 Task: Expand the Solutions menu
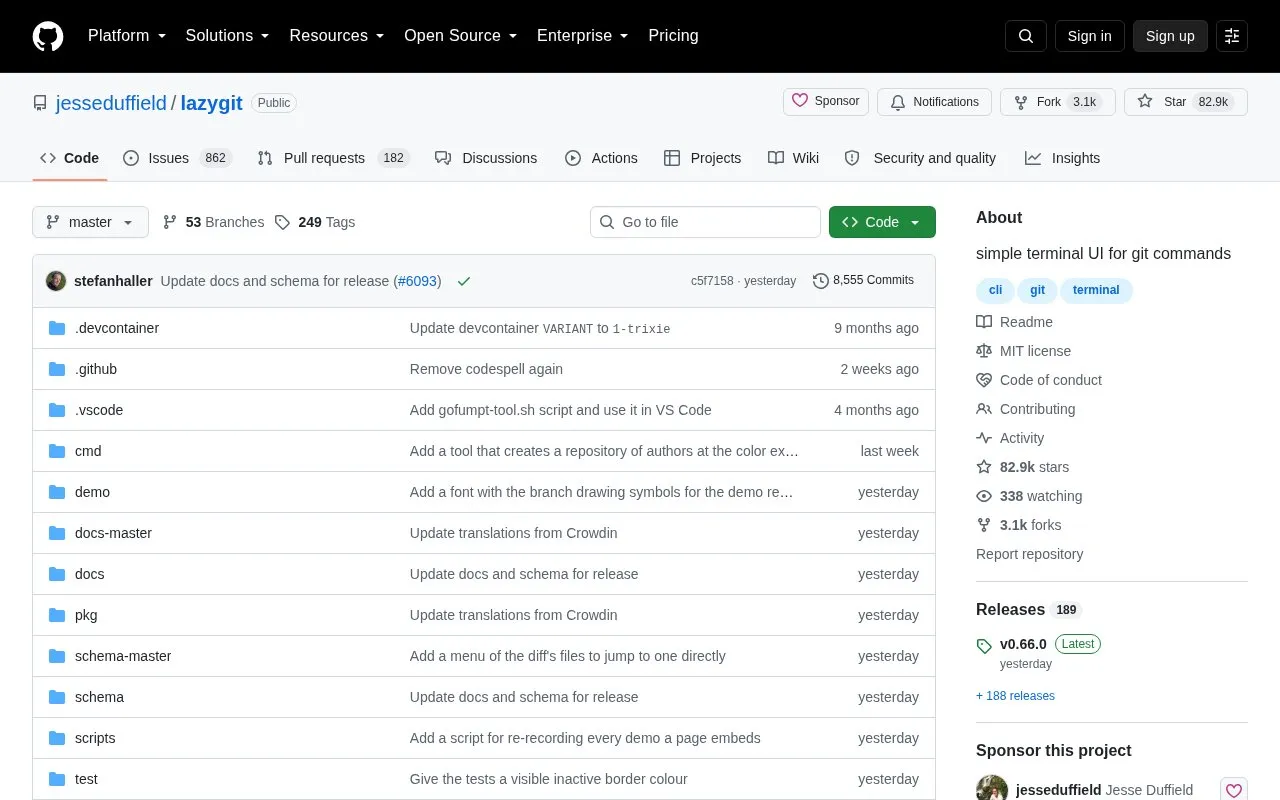(x=228, y=36)
